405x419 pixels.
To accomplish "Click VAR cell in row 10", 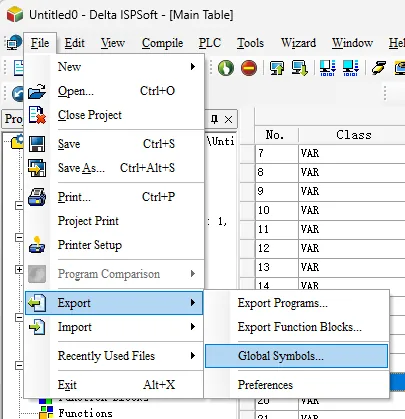I will pyautogui.click(x=352, y=210).
